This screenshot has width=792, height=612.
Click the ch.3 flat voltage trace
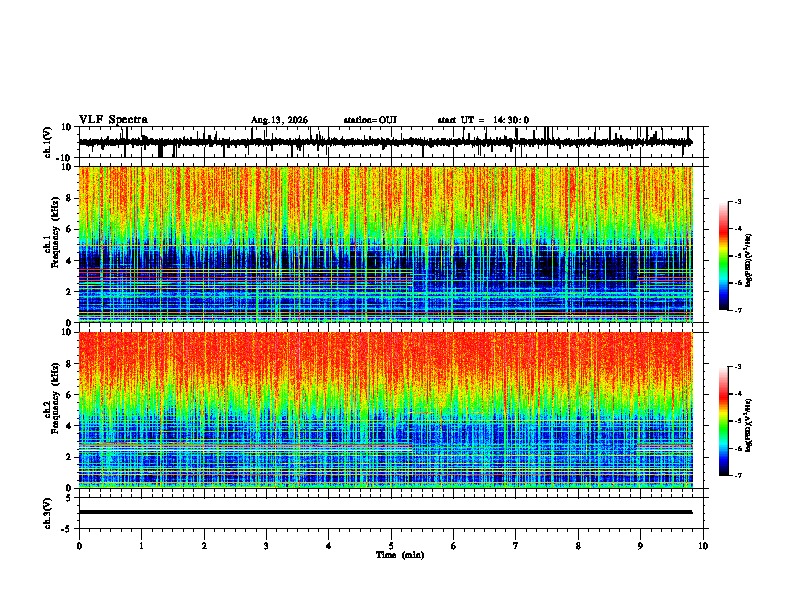point(386,512)
